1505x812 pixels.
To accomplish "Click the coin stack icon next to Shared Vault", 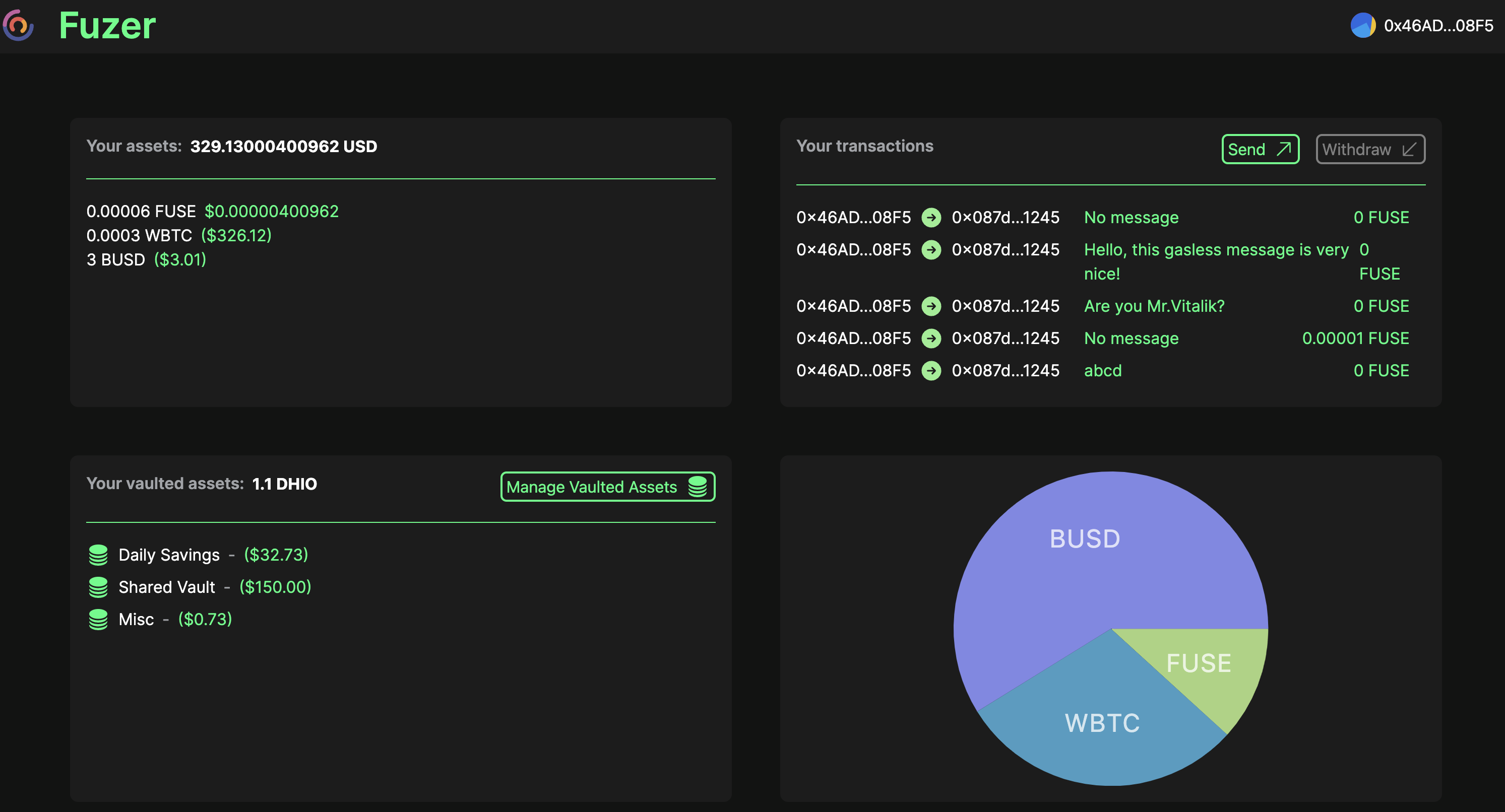I will (x=98, y=587).
